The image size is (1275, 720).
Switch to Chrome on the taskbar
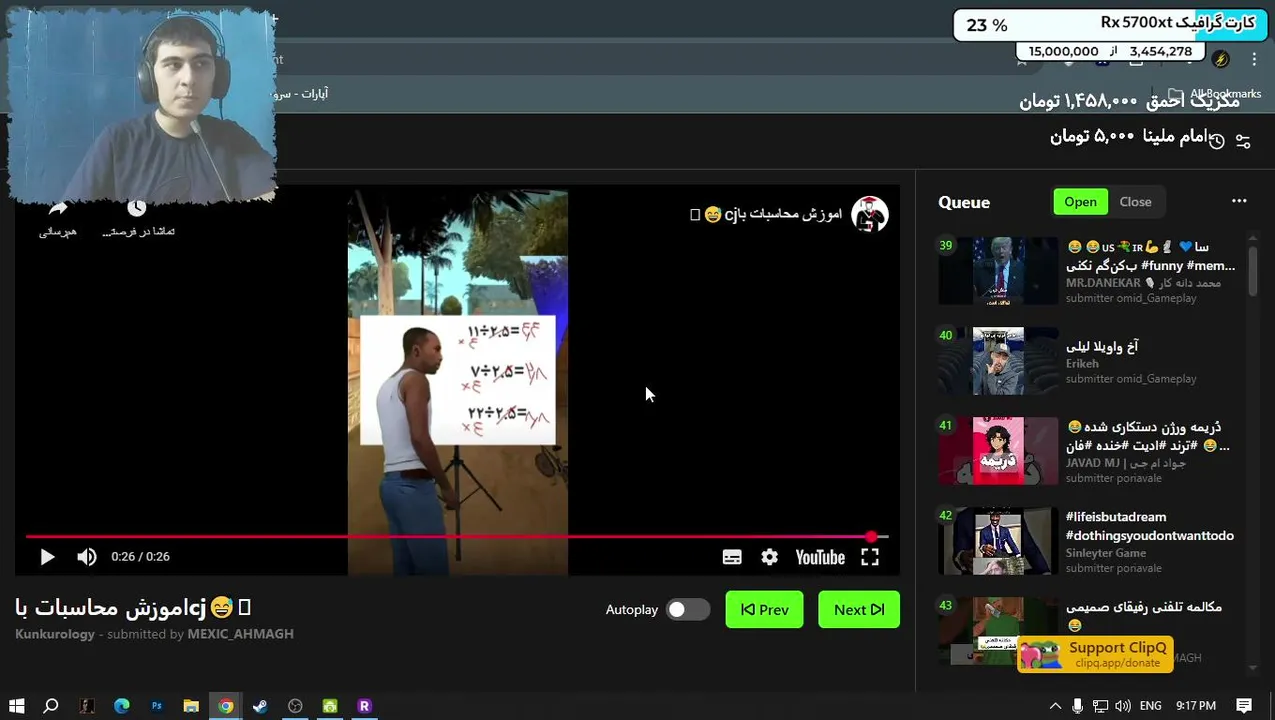coord(226,706)
